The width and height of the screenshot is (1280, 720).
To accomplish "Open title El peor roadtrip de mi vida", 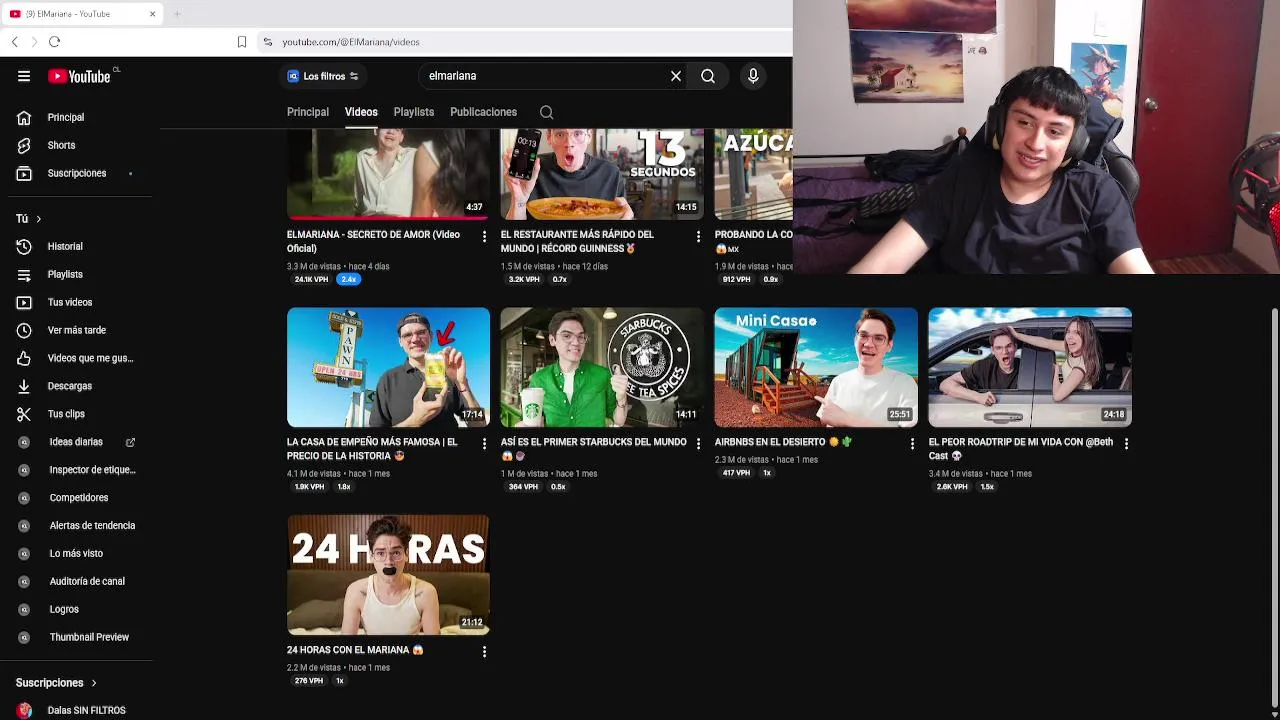I will [x=1021, y=449].
